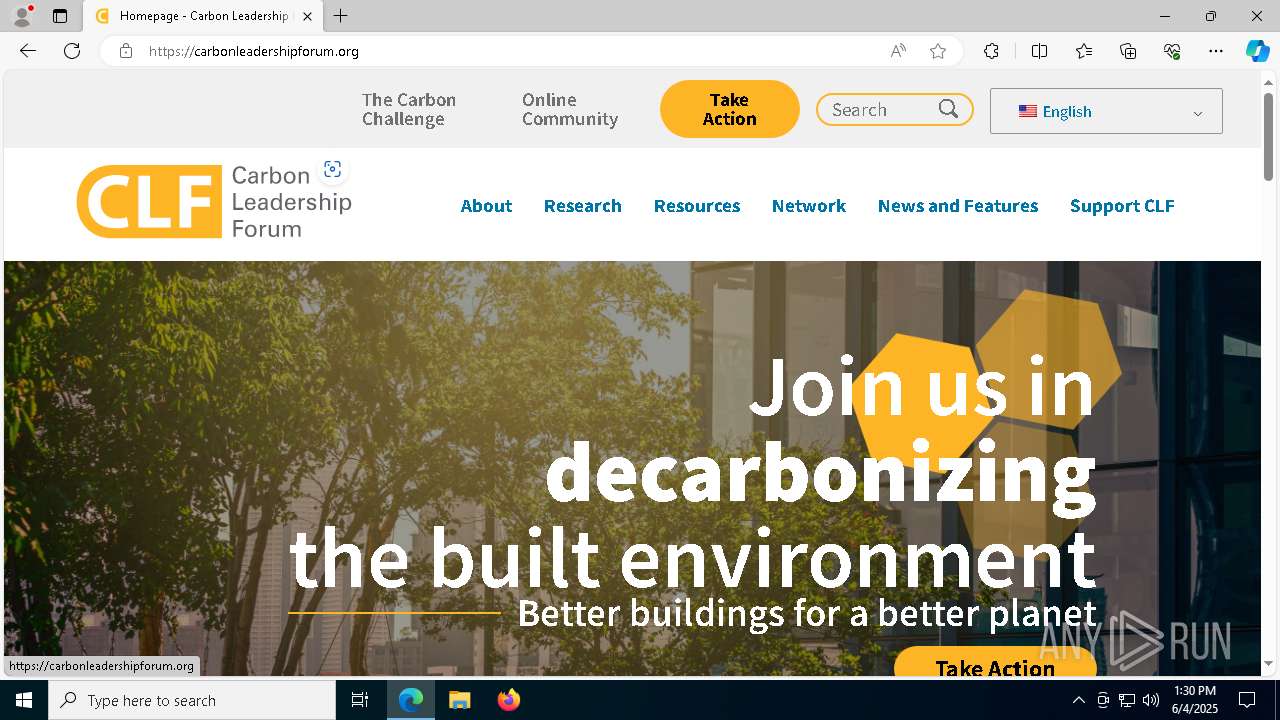1280x720 pixels.
Task: Open the Extensions icon
Action: click(991, 51)
